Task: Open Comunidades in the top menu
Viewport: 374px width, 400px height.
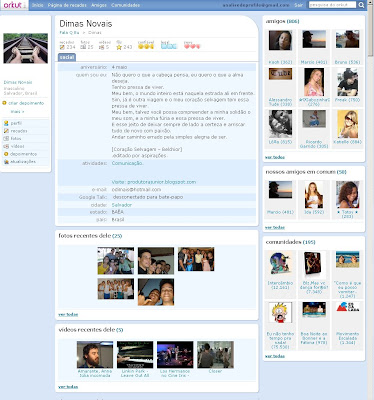Action: [125, 5]
